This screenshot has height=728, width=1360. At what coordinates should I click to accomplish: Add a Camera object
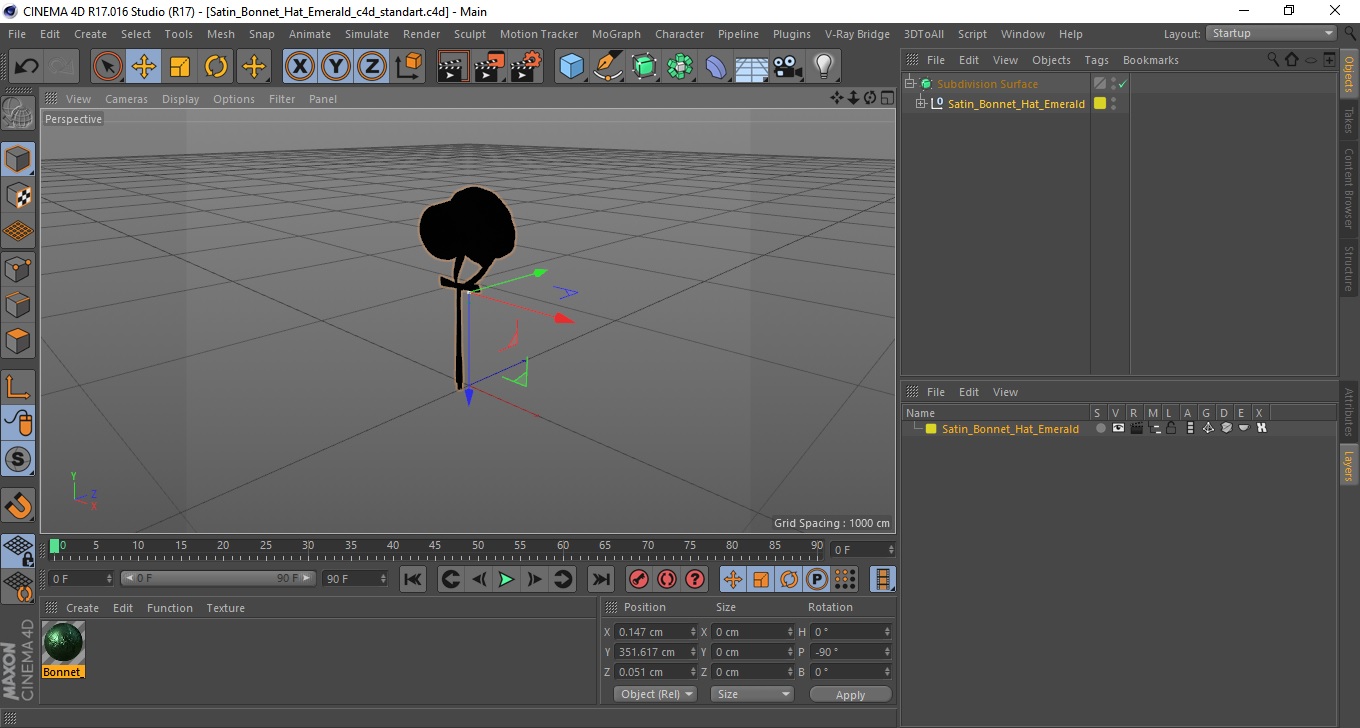787,67
